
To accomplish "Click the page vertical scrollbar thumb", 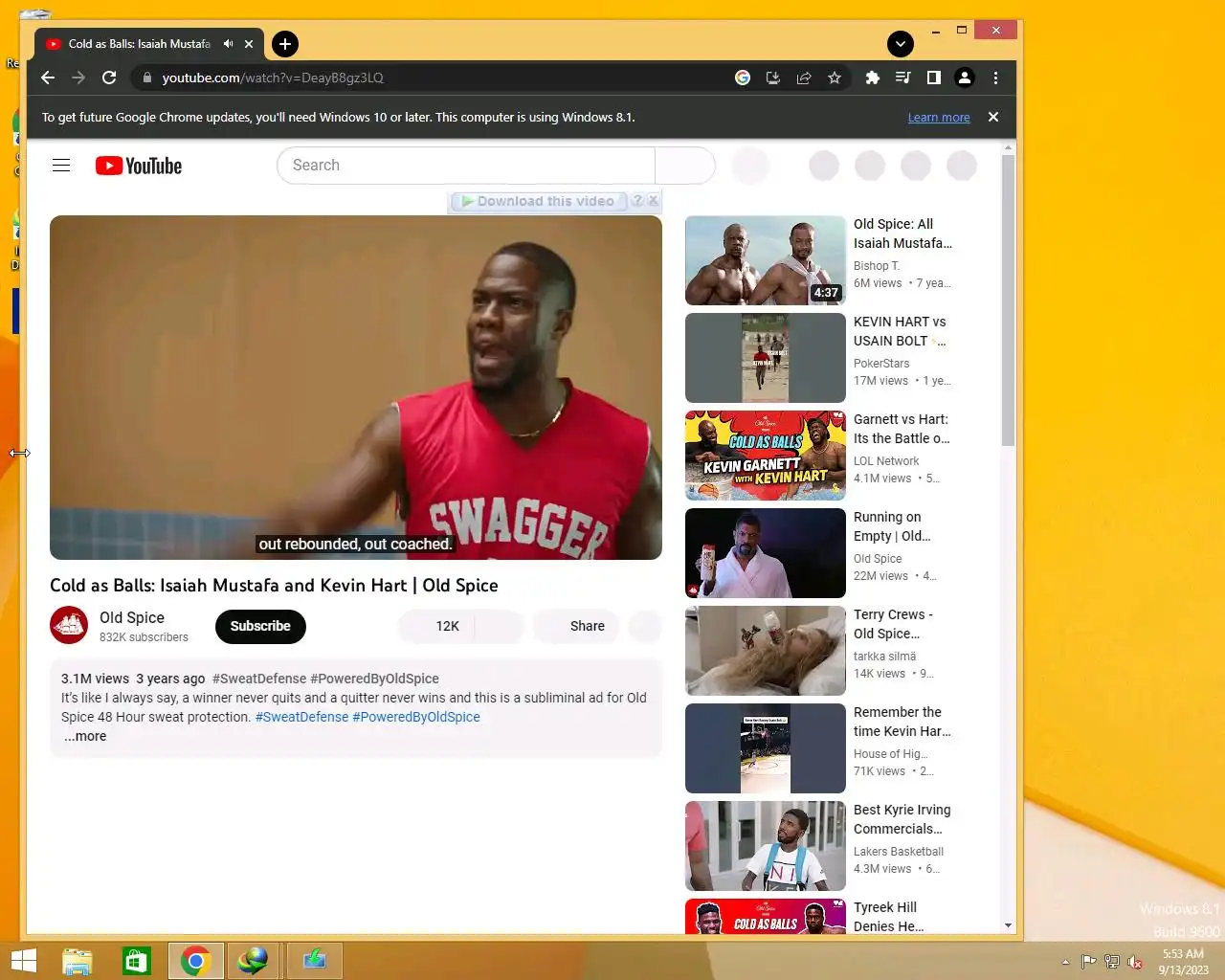I will tap(1008, 299).
